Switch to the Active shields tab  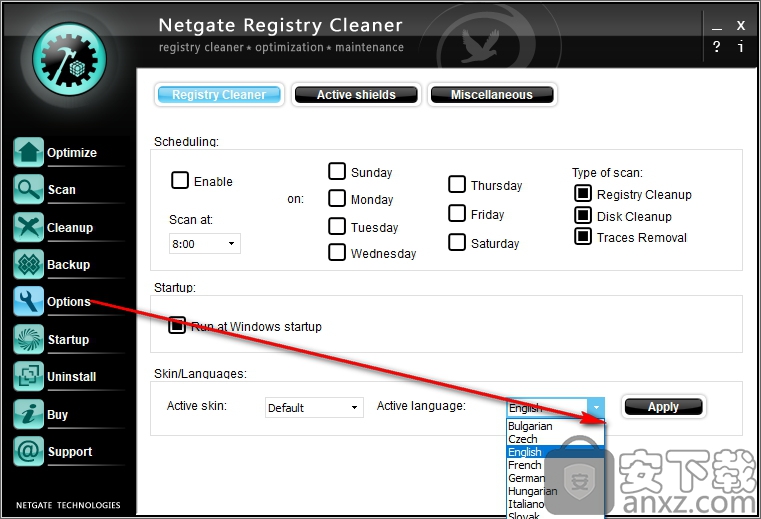[356, 95]
